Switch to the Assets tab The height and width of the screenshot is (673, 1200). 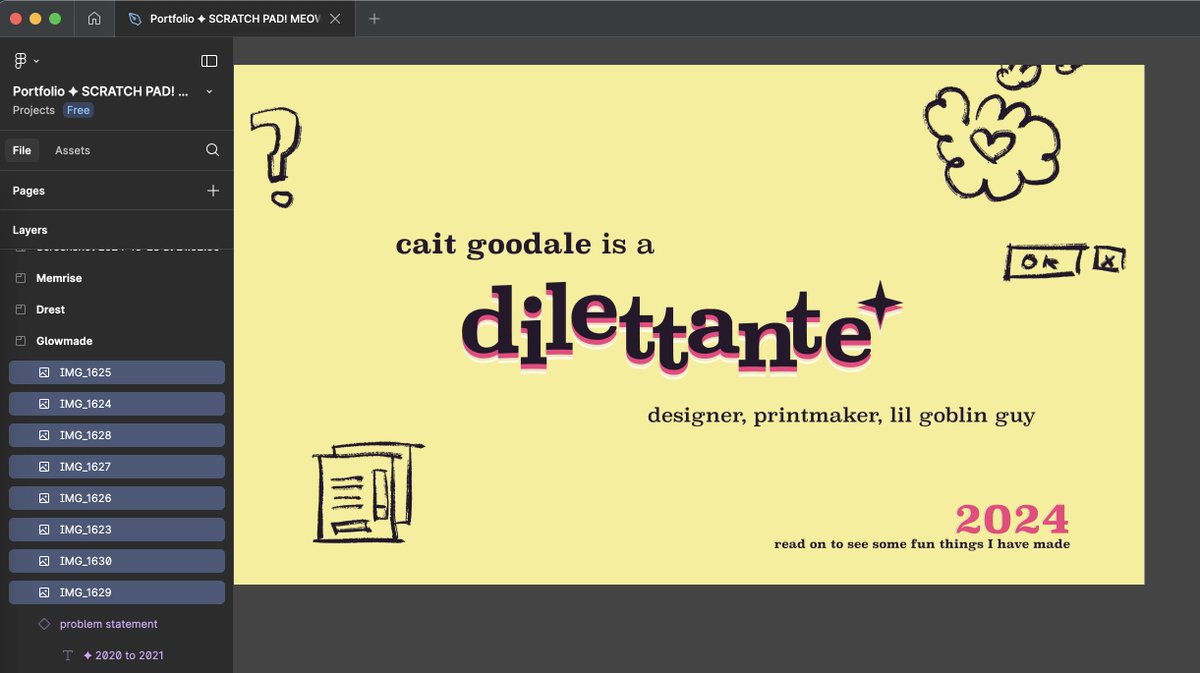[x=72, y=150]
